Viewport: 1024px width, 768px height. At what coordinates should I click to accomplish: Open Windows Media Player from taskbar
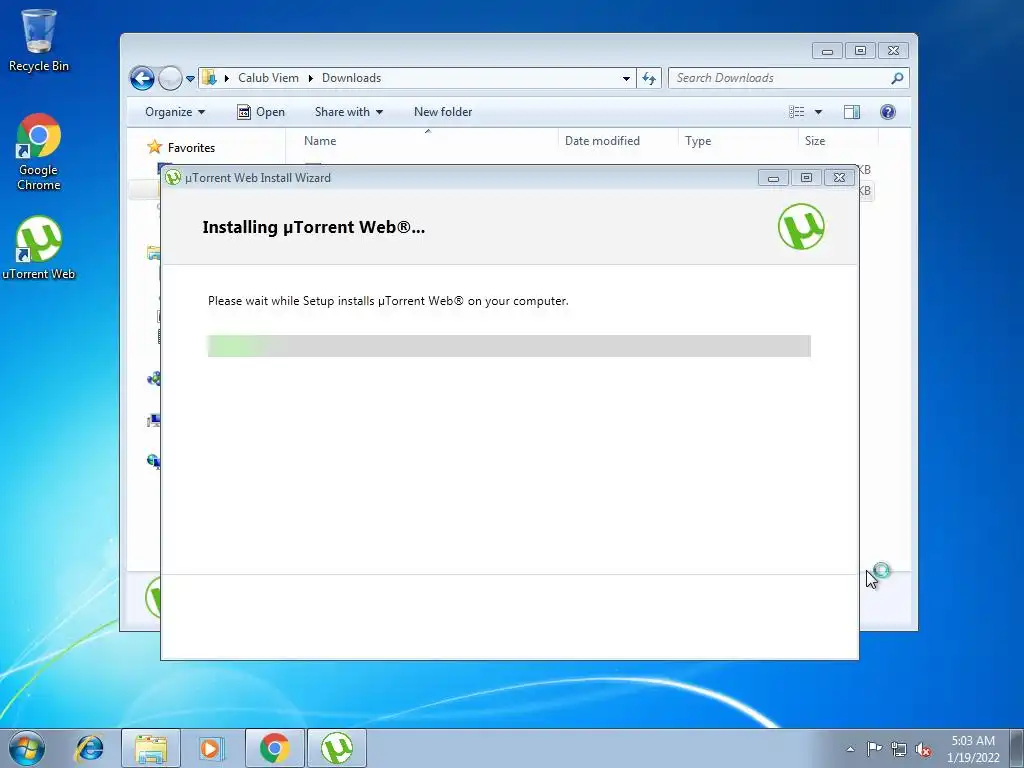[211, 748]
